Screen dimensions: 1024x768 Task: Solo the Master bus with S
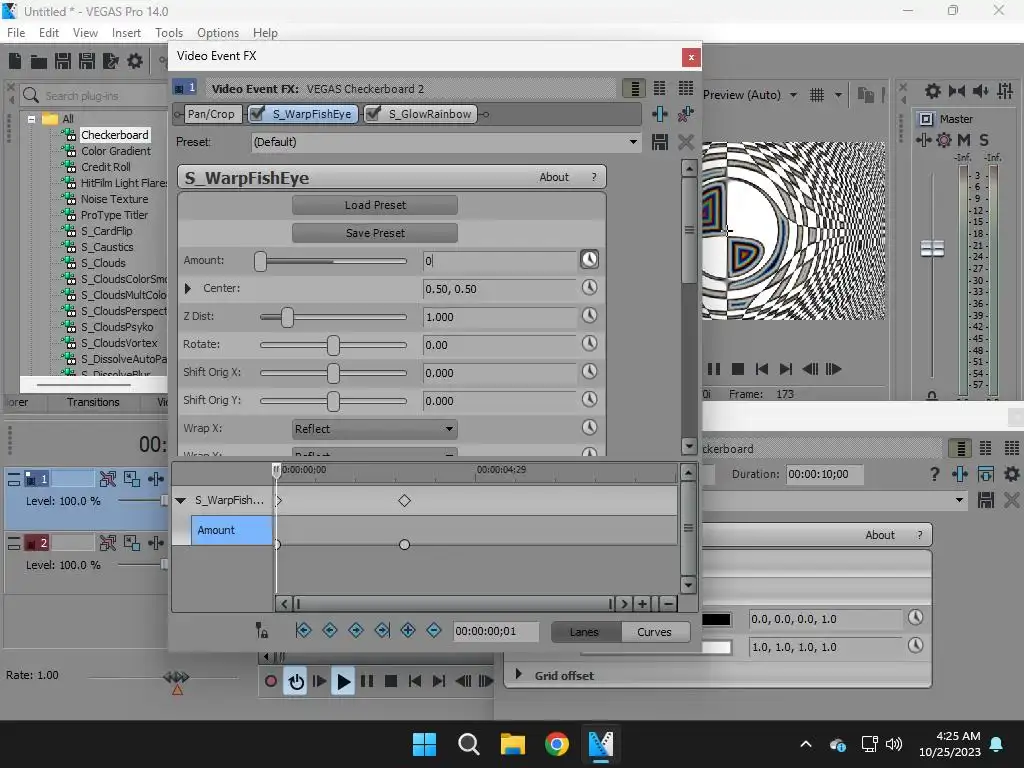[984, 140]
